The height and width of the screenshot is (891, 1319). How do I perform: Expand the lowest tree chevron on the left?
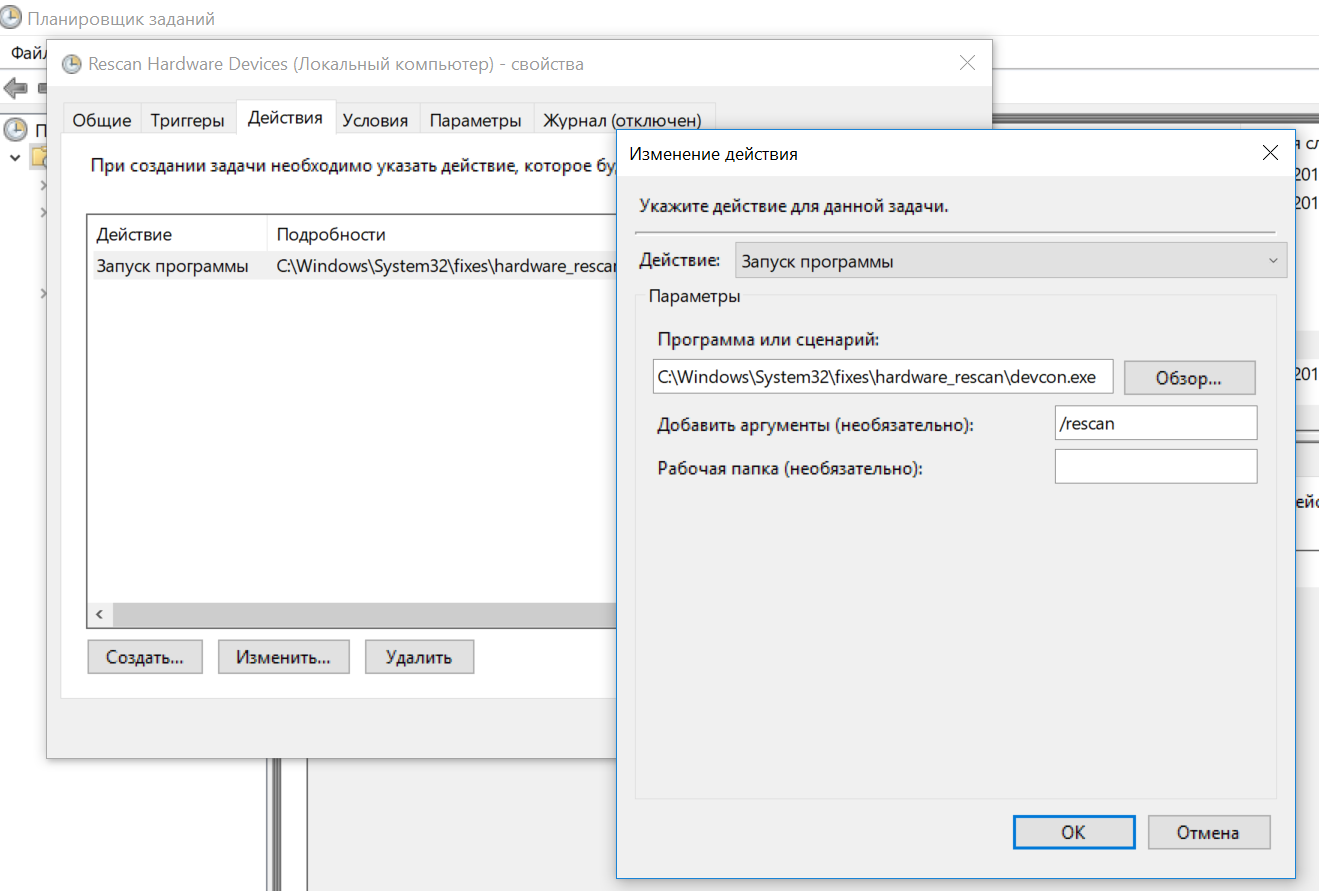(46, 290)
